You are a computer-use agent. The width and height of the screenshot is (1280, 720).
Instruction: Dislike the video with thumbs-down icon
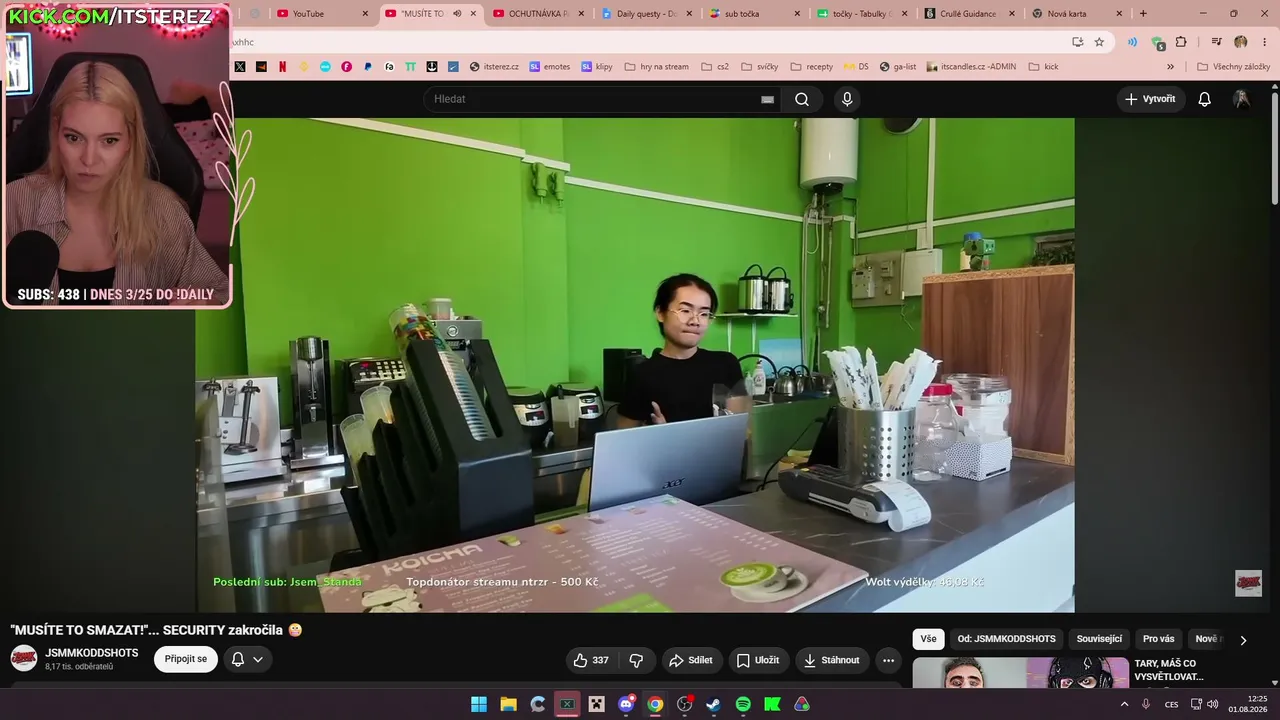(637, 660)
